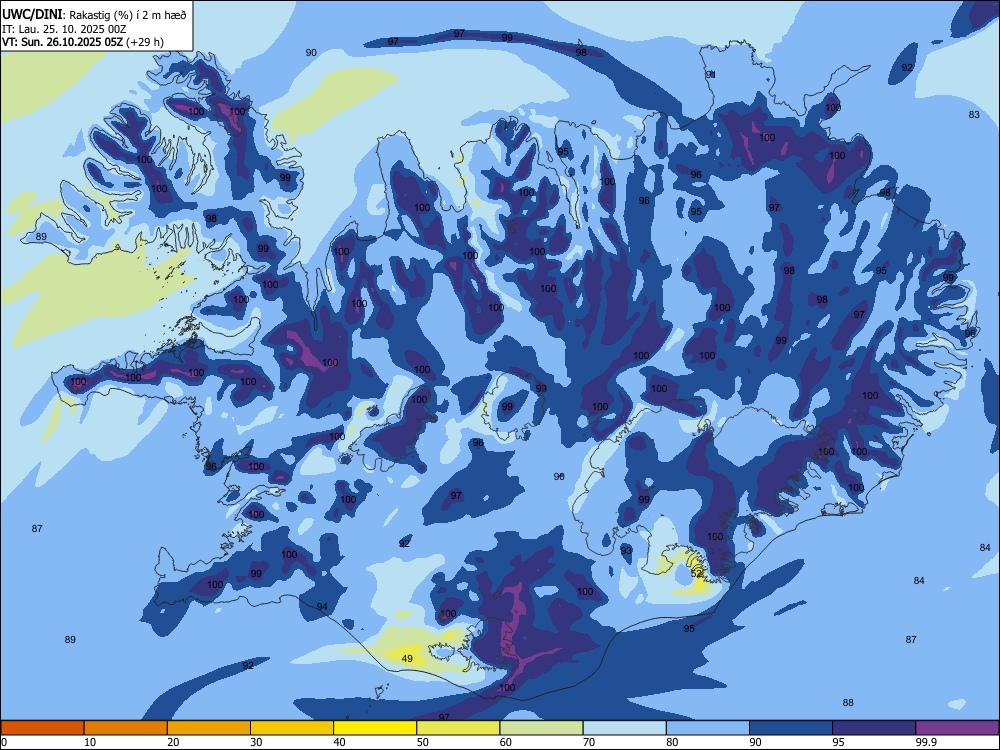Select the 10–20 orange legend swatch
The image size is (1000, 750).
click(126, 728)
